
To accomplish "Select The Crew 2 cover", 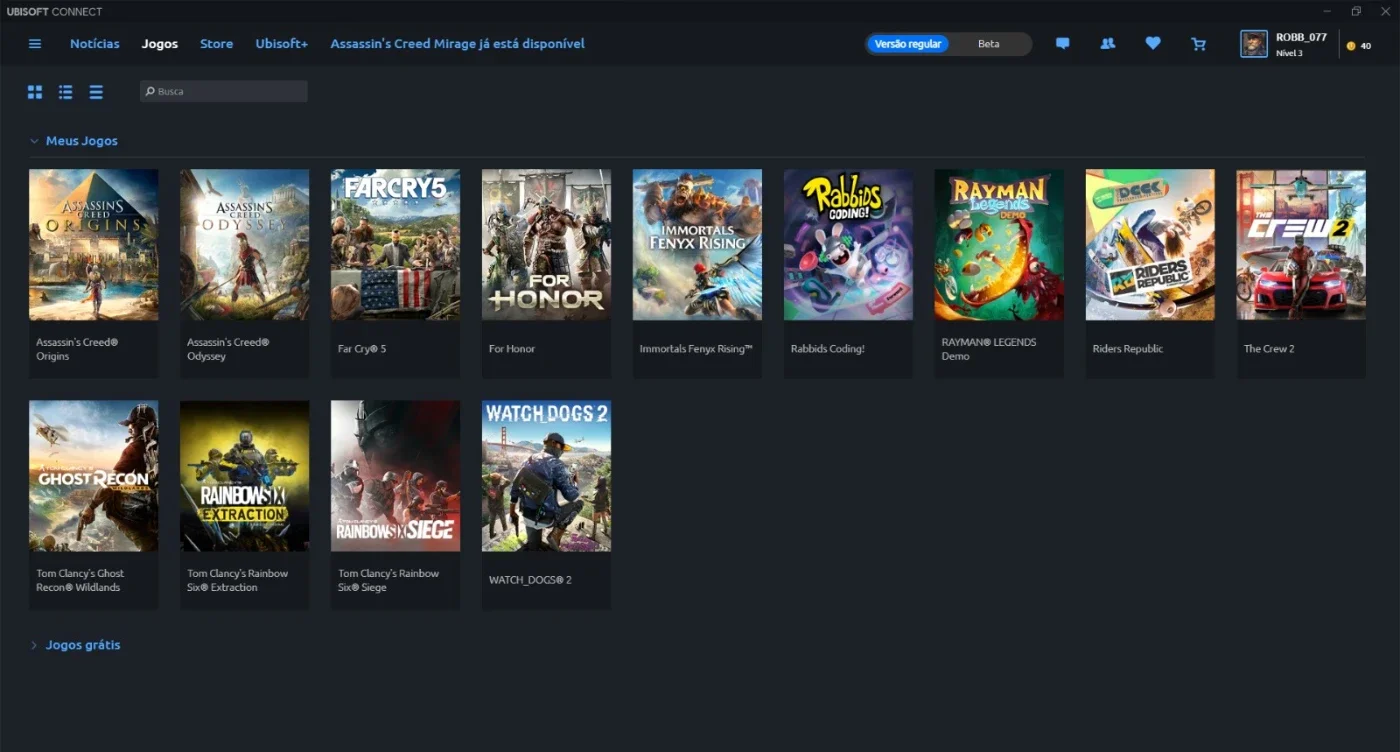I will 1302,245.
